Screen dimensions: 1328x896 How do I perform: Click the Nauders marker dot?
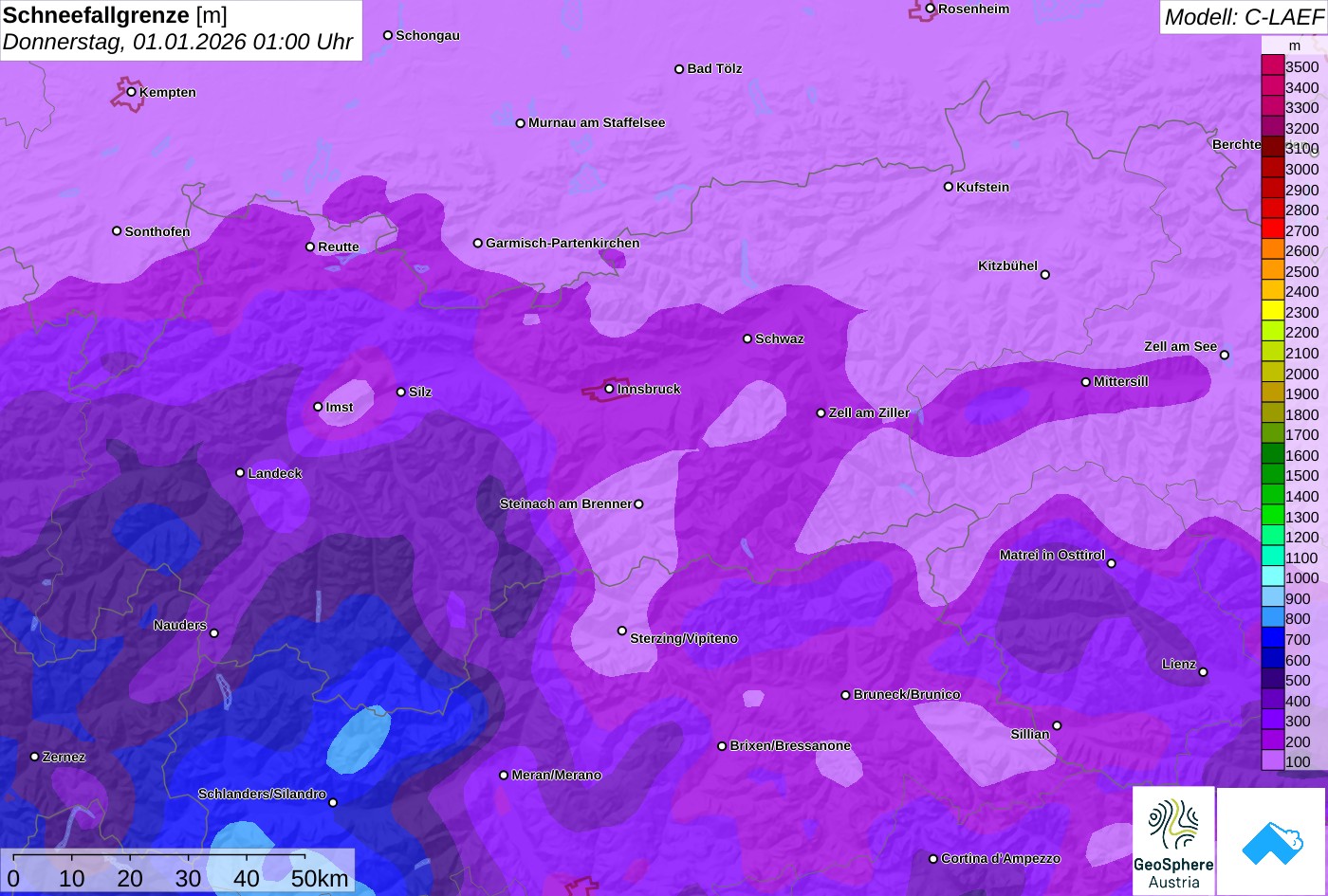214,633
